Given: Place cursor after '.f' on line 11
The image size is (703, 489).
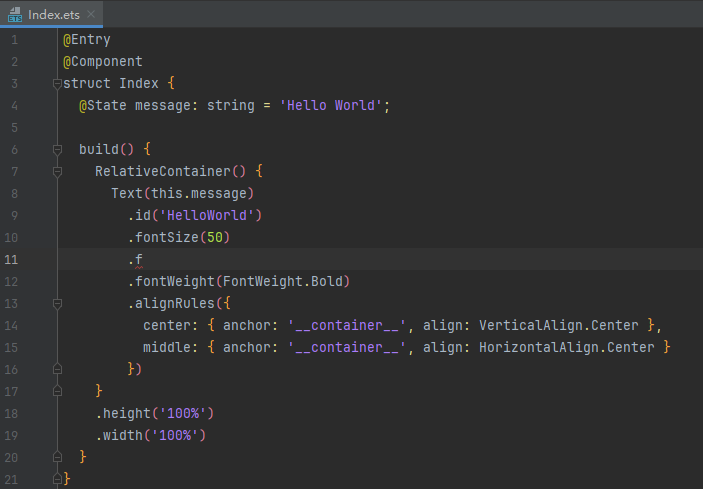Looking at the screenshot, I should (144, 259).
